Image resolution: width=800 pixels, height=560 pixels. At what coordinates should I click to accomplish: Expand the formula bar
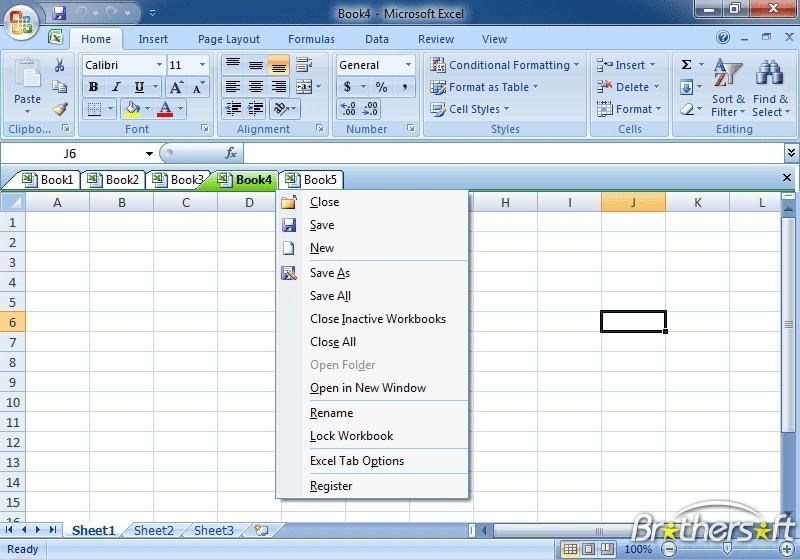coord(791,152)
